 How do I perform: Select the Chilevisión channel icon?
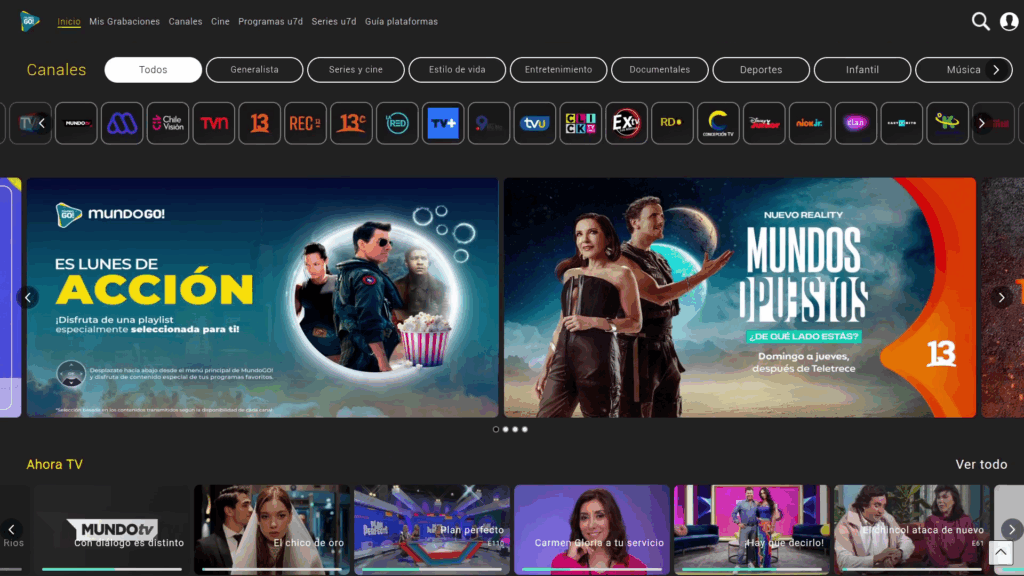tap(168, 123)
